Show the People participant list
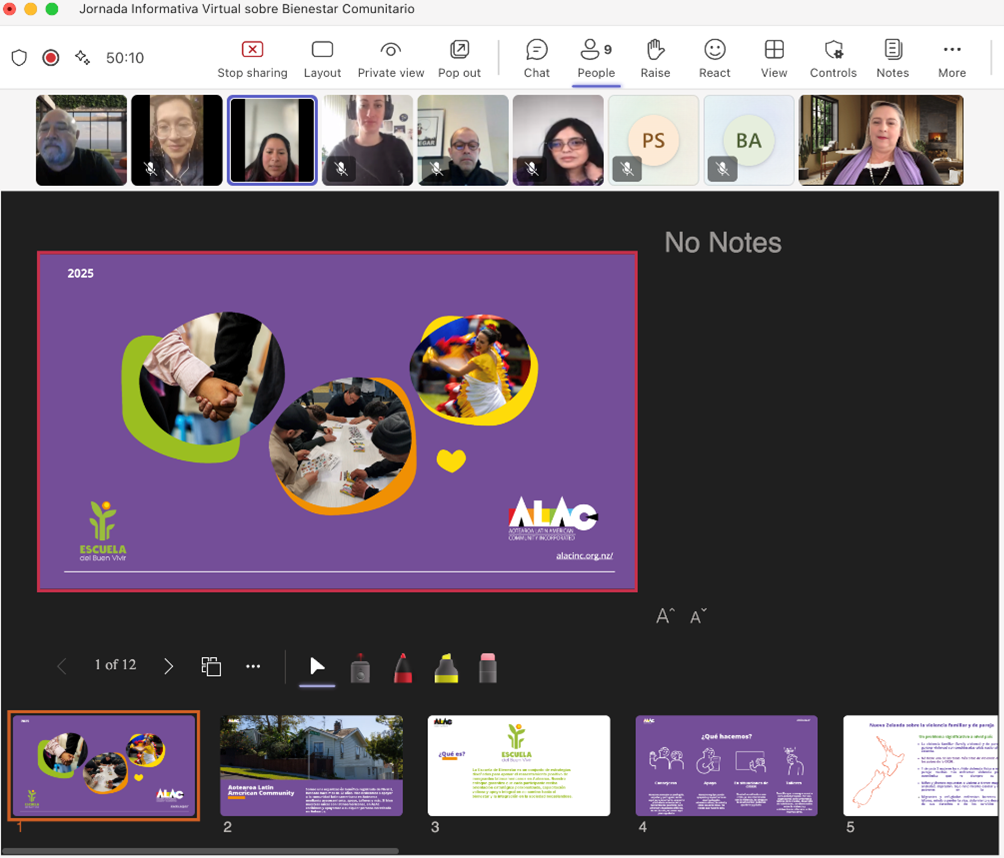Viewport: 1004px width, 858px height. (596, 59)
